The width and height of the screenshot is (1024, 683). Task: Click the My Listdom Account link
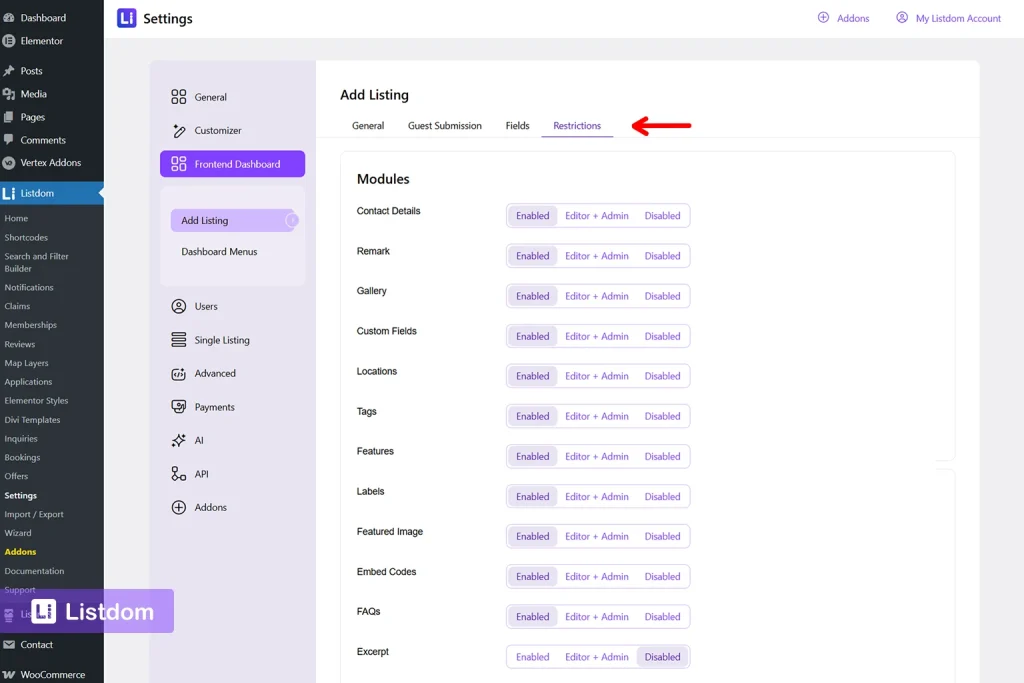point(947,17)
